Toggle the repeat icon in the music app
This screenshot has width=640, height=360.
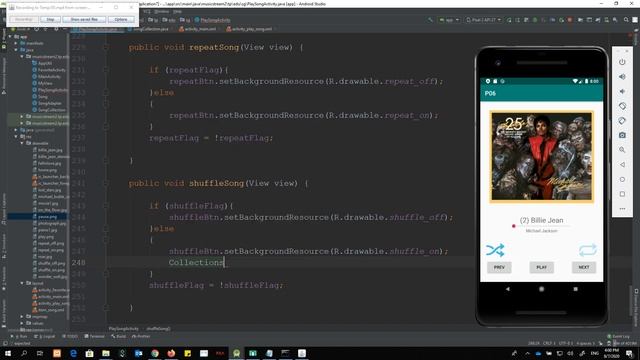point(587,250)
